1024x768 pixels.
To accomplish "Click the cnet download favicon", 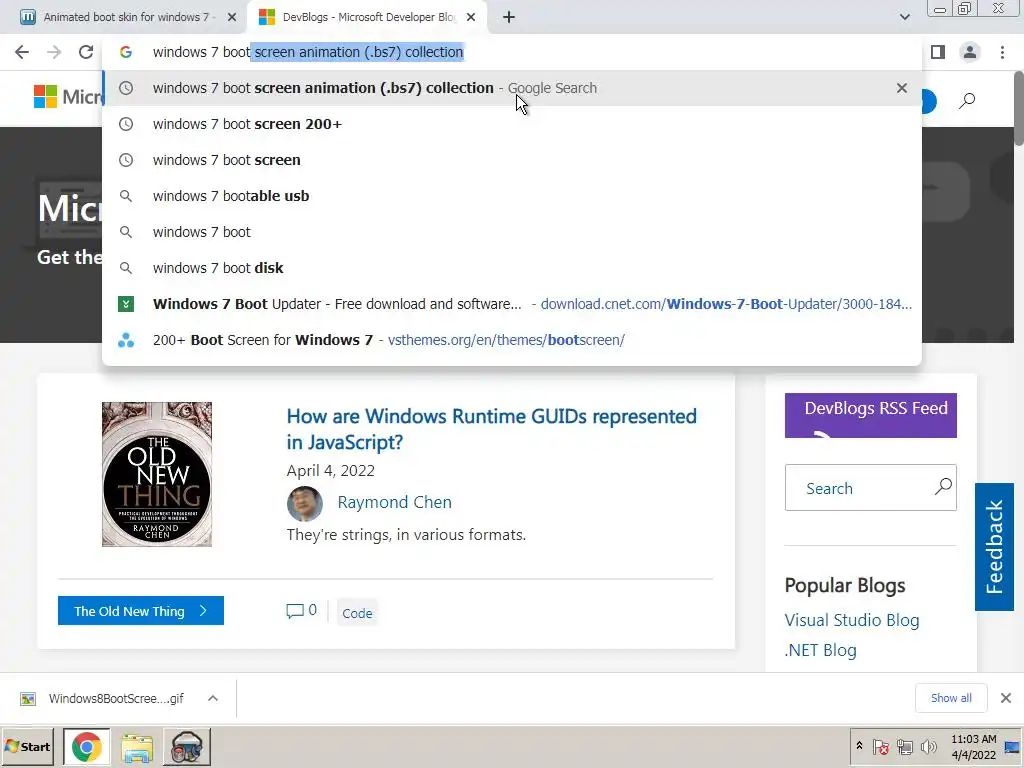I will click(126, 304).
